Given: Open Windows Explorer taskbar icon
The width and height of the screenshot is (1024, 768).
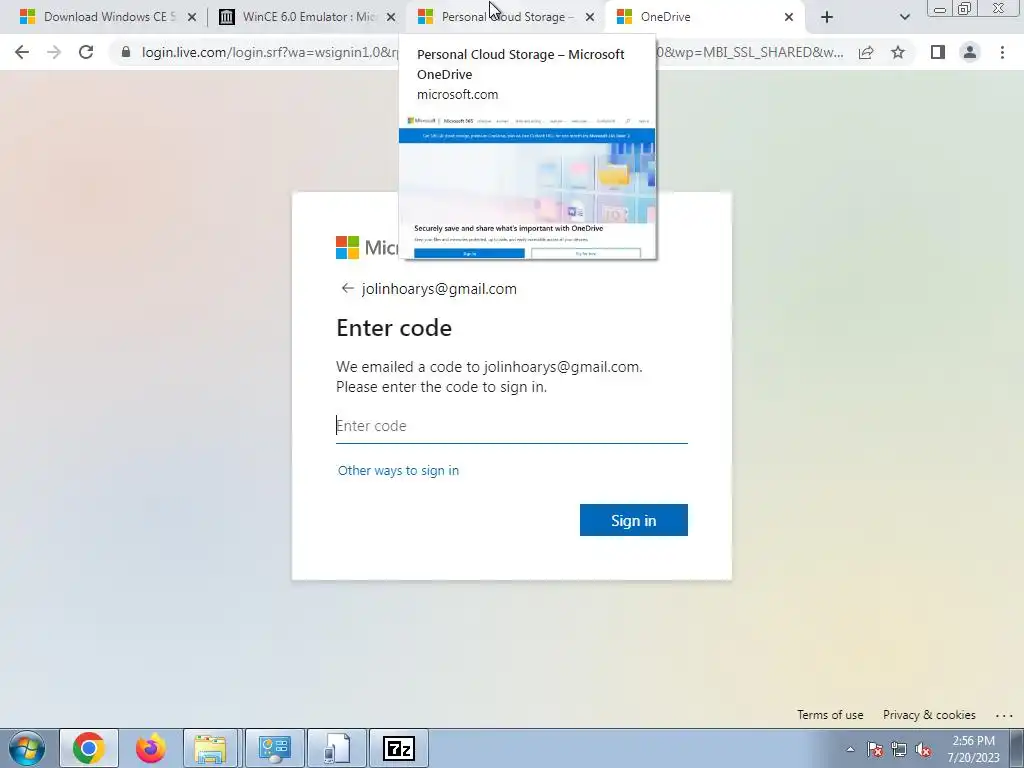Looking at the screenshot, I should tap(210, 748).
